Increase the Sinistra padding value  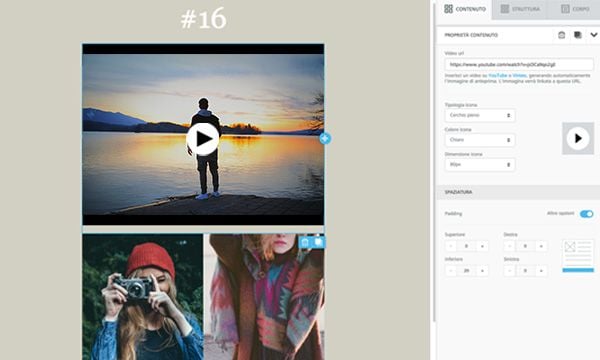coord(541,271)
